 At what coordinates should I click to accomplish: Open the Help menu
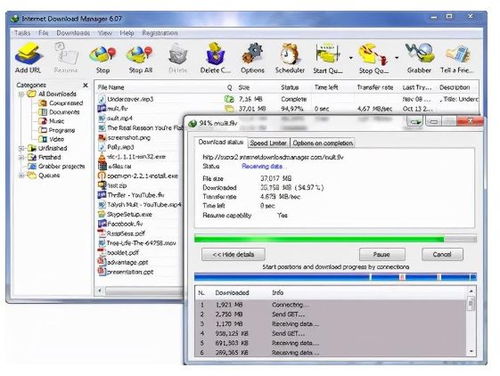[127, 33]
